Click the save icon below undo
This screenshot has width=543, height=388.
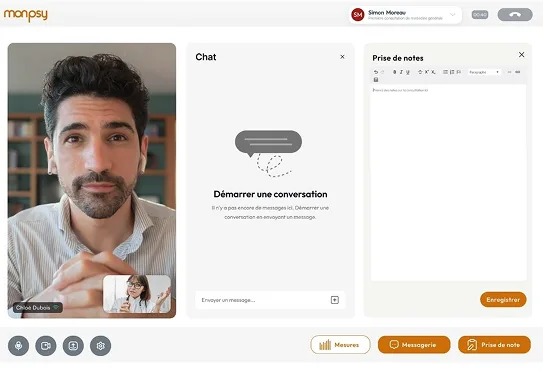[x=376, y=80]
